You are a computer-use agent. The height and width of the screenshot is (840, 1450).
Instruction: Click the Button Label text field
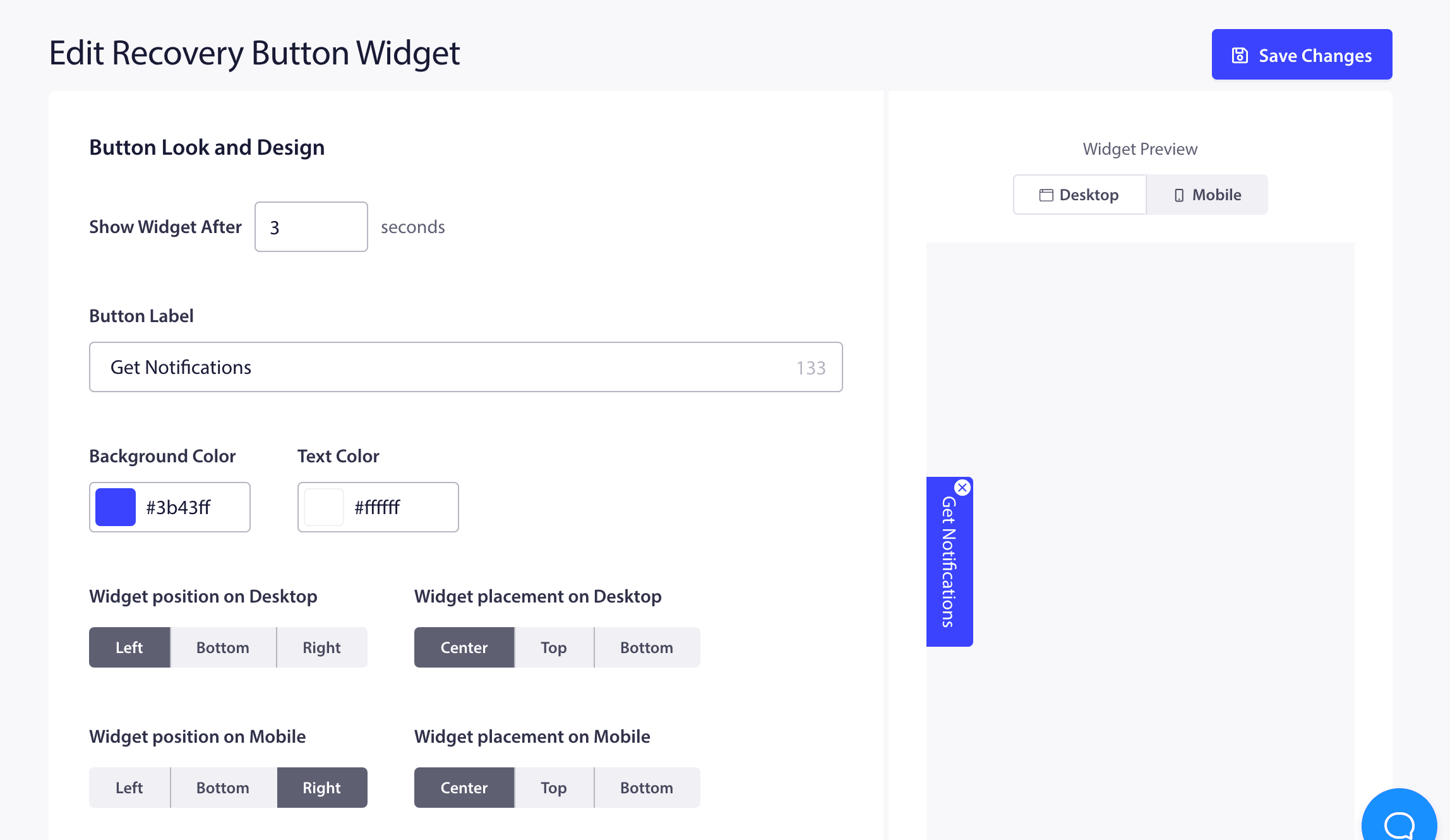(x=442, y=367)
